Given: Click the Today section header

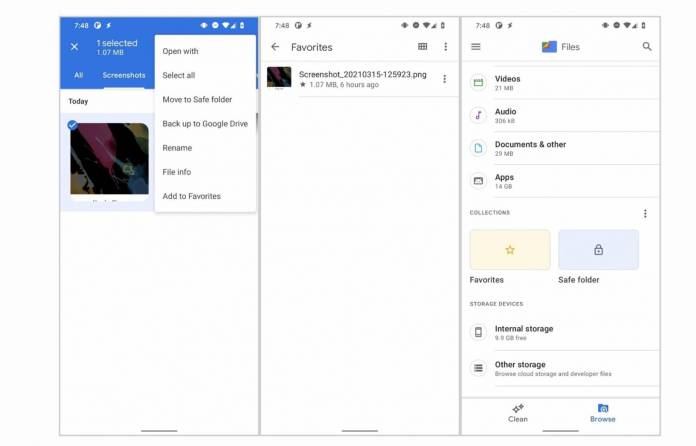Looking at the screenshot, I should [78, 101].
